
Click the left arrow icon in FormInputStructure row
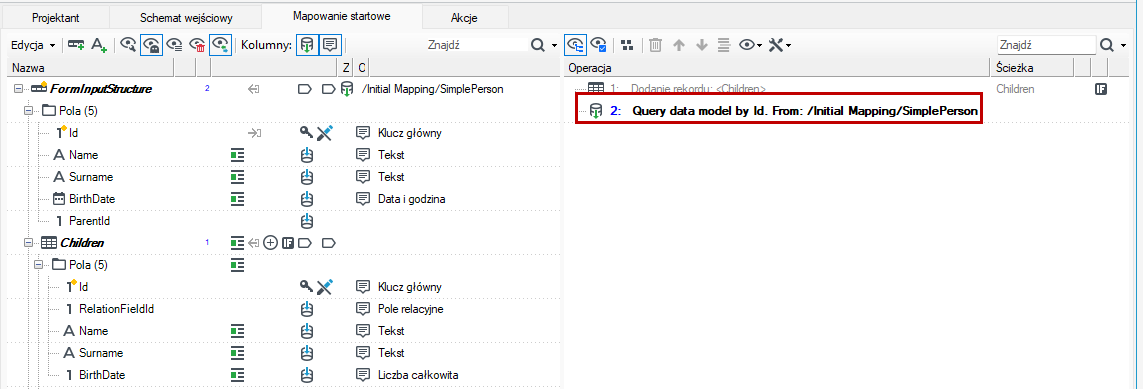point(253,89)
